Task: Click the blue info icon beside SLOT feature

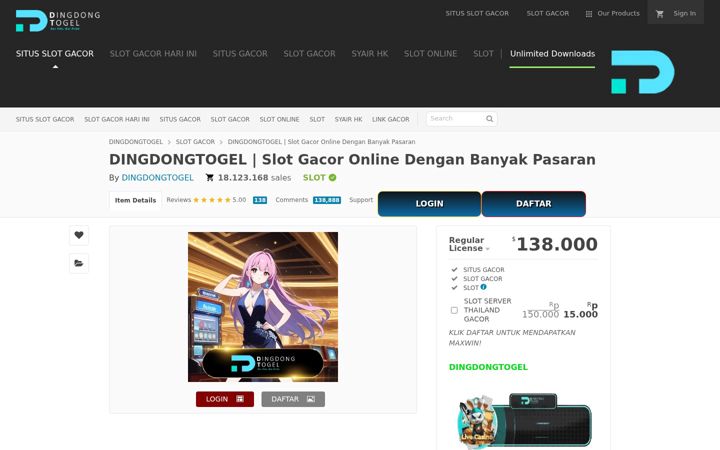Action: pyautogui.click(x=484, y=287)
